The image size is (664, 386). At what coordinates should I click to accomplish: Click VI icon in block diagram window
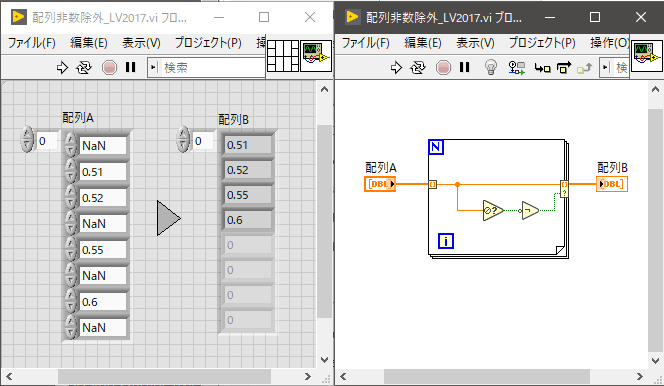[x=647, y=56]
